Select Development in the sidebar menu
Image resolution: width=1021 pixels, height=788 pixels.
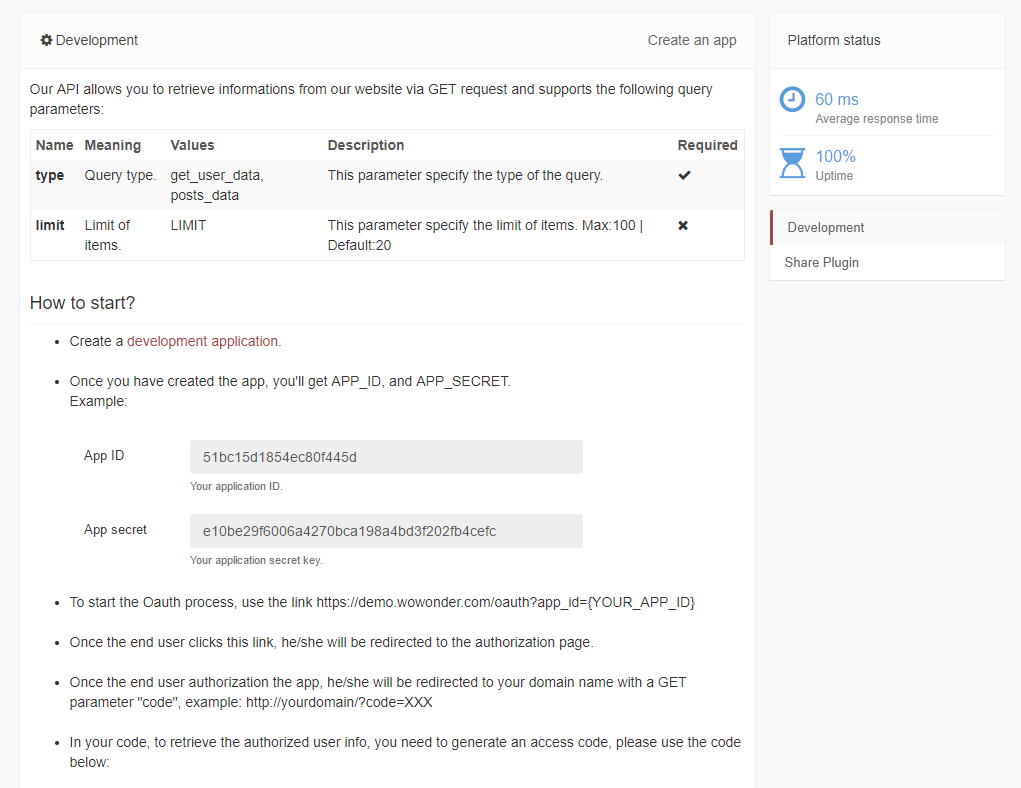[826, 228]
